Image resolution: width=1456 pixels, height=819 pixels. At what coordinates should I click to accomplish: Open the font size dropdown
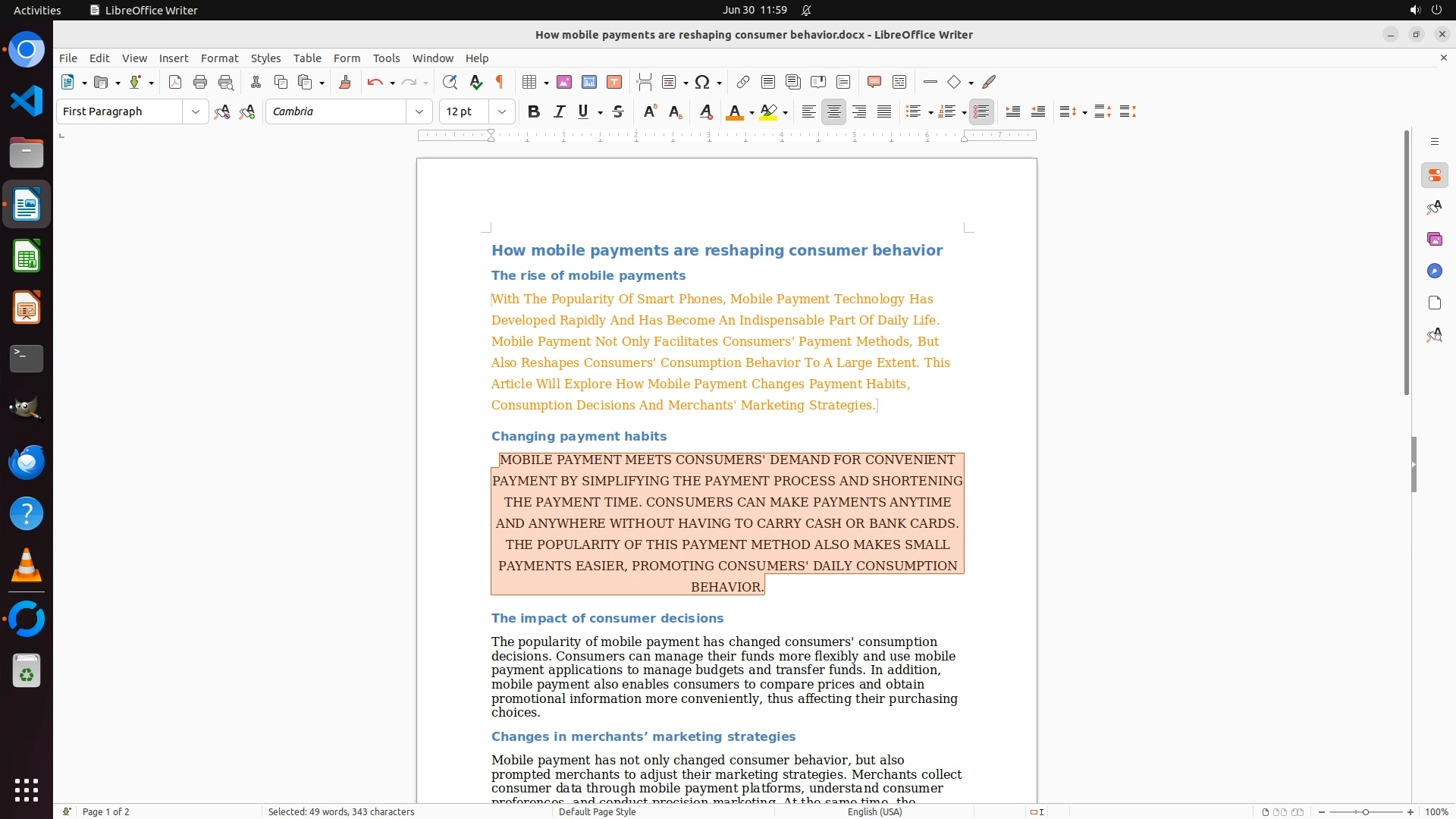(x=501, y=111)
